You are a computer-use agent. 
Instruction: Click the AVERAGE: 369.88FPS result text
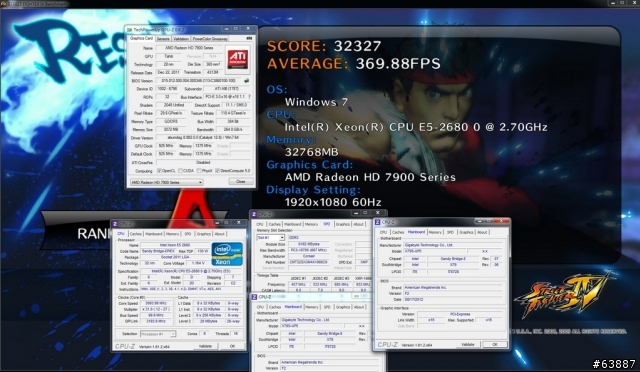point(354,64)
